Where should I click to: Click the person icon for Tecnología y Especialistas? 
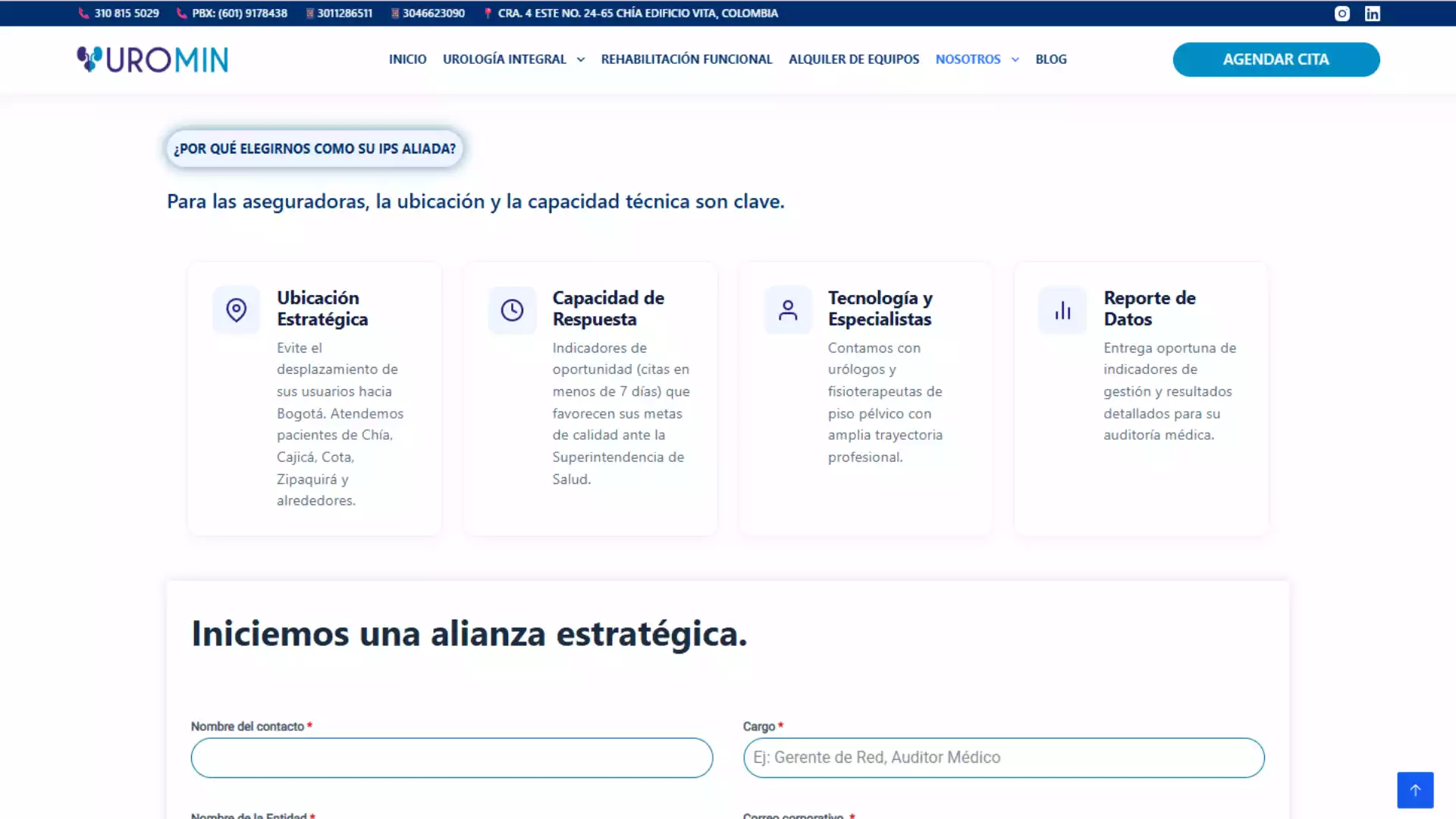tap(788, 309)
